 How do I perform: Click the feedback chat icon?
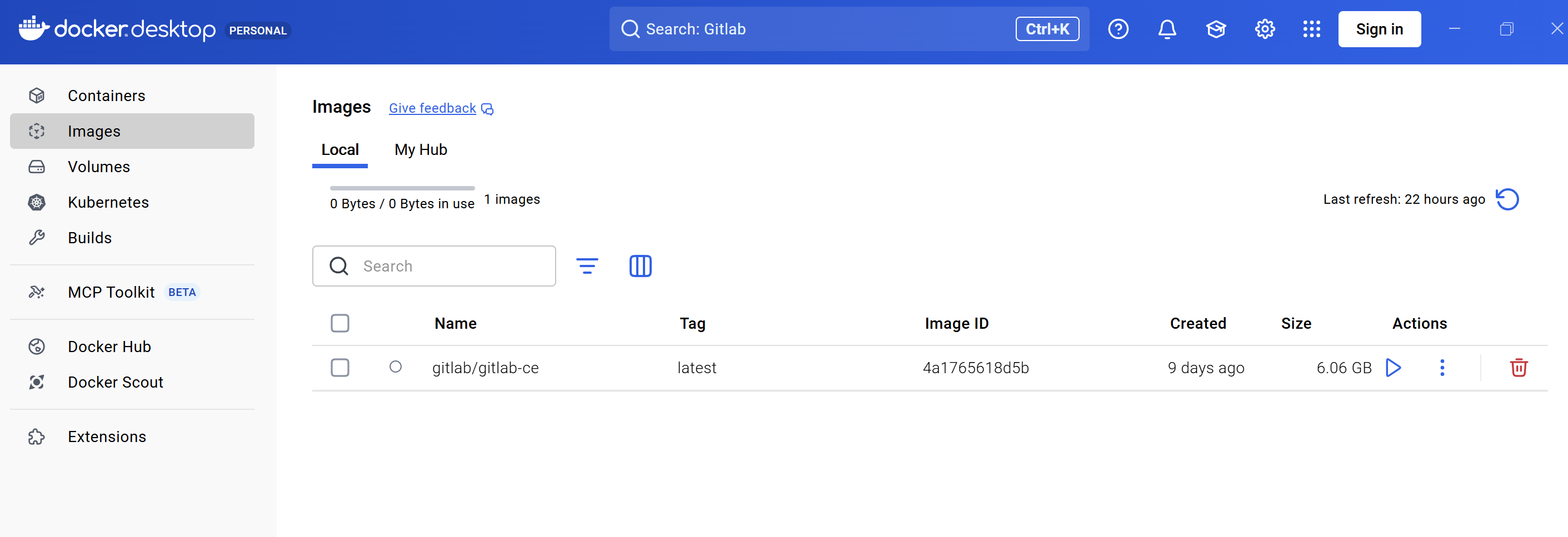click(487, 109)
